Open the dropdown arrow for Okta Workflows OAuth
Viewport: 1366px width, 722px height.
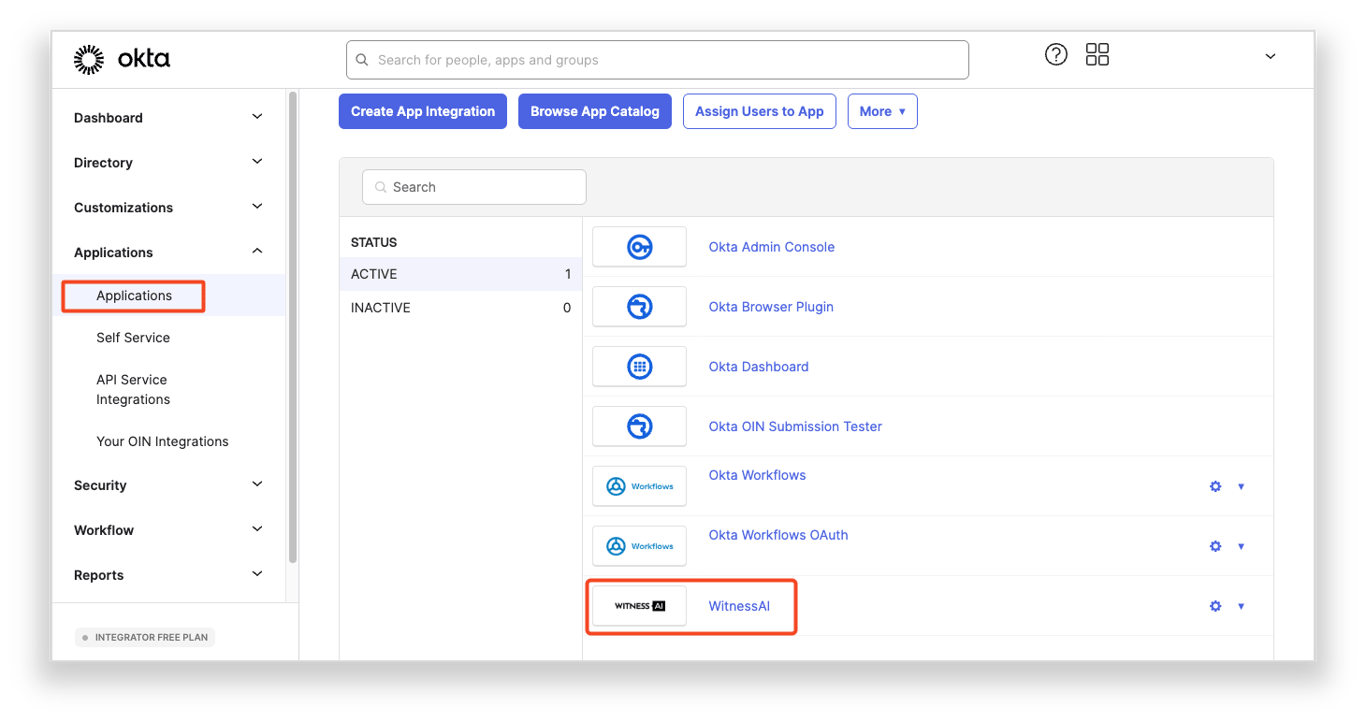click(x=1241, y=546)
